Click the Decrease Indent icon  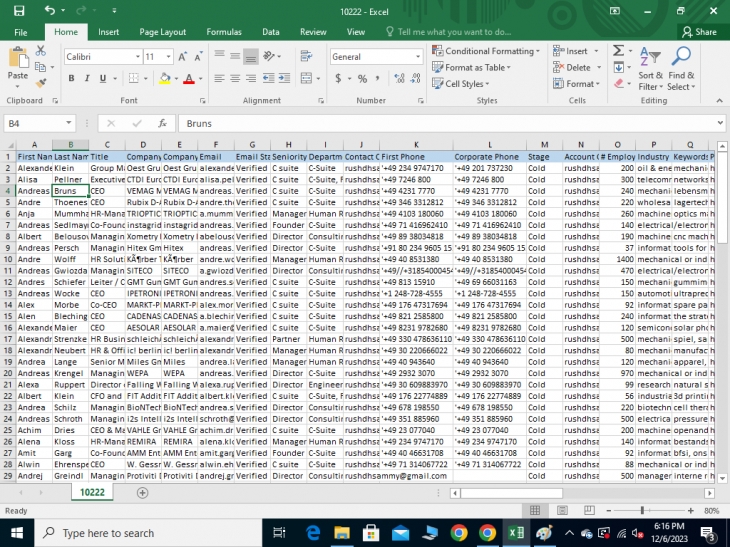(268, 78)
